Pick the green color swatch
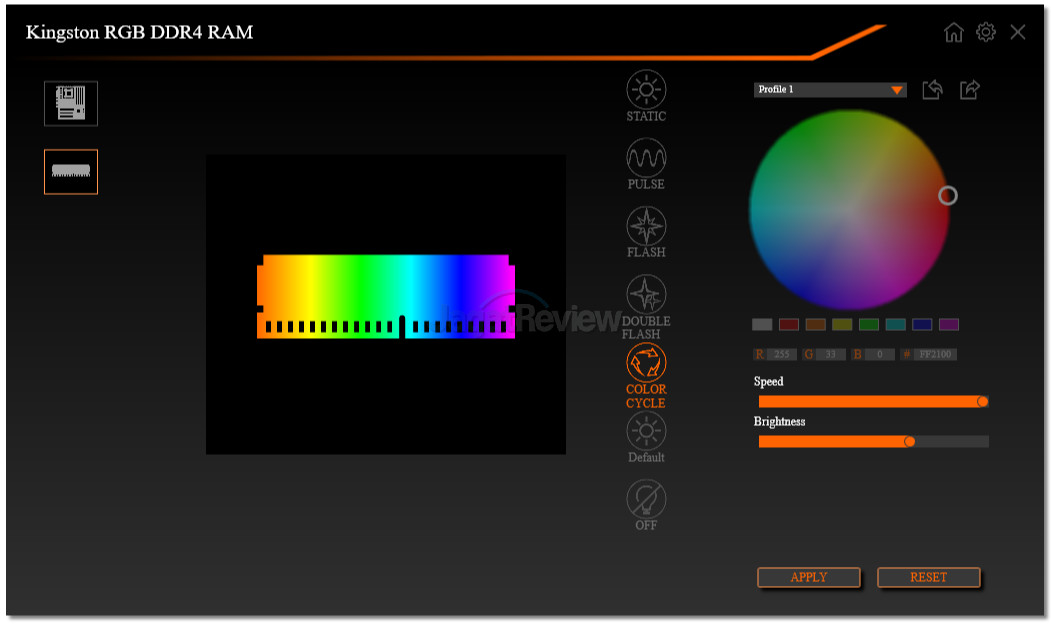 (869, 324)
